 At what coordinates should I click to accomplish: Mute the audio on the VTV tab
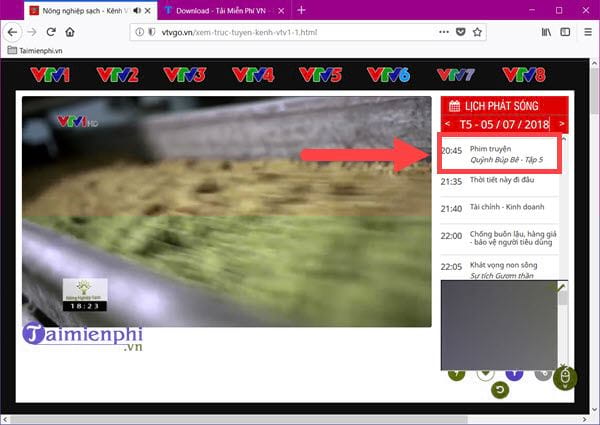point(137,11)
